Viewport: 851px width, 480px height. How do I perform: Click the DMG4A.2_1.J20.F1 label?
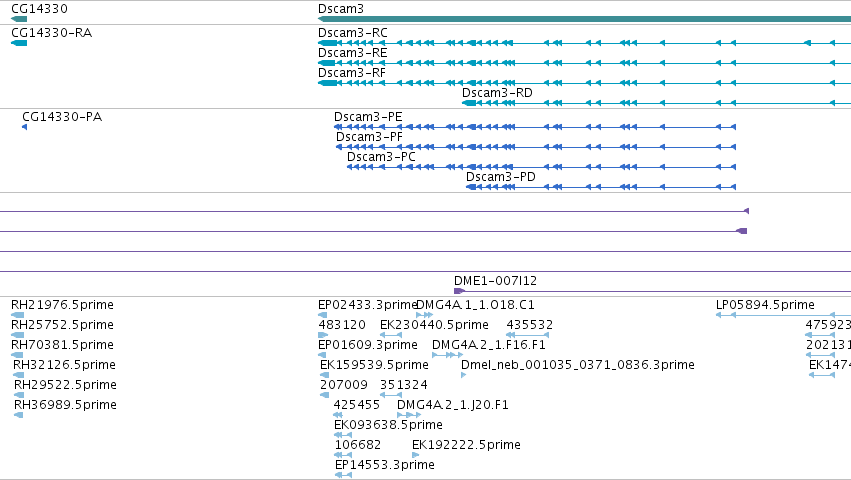point(453,405)
